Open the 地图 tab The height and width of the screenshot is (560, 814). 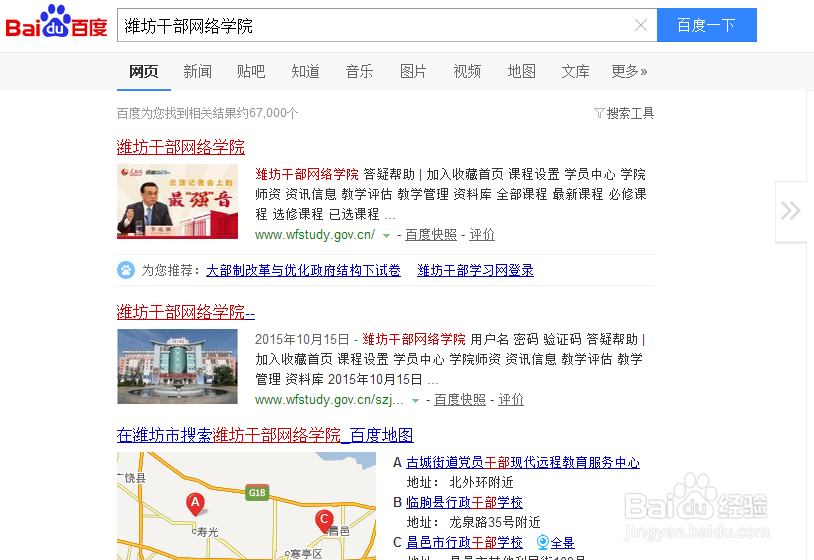(521, 71)
